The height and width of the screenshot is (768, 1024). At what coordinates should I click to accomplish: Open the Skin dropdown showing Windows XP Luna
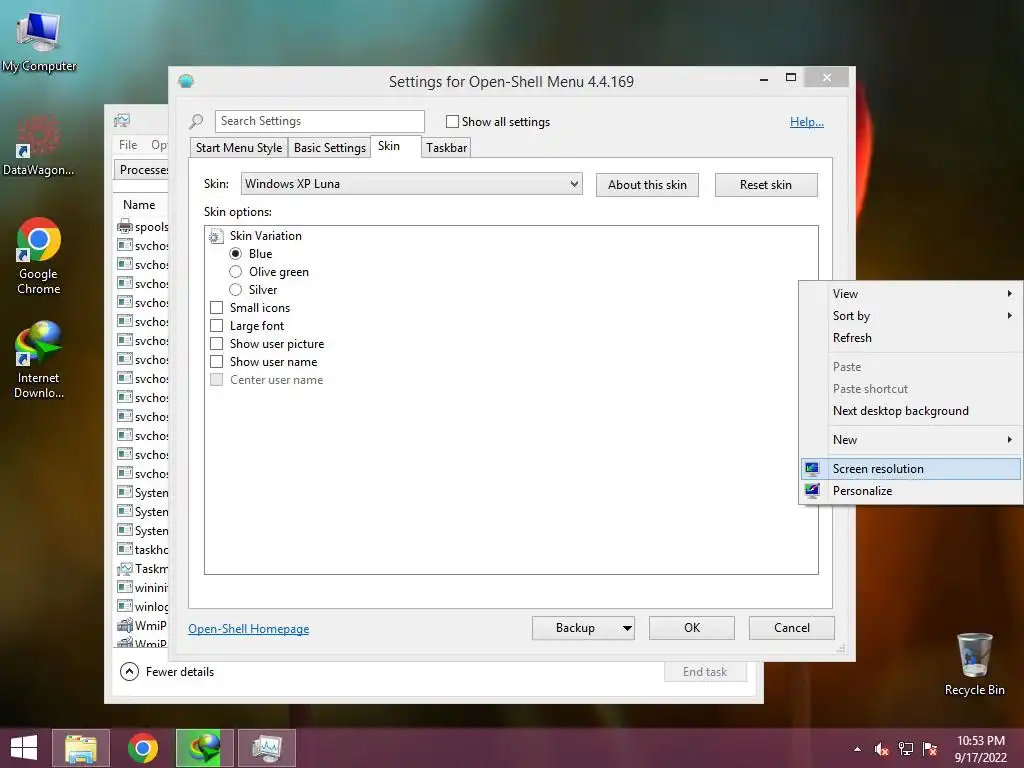pos(411,184)
